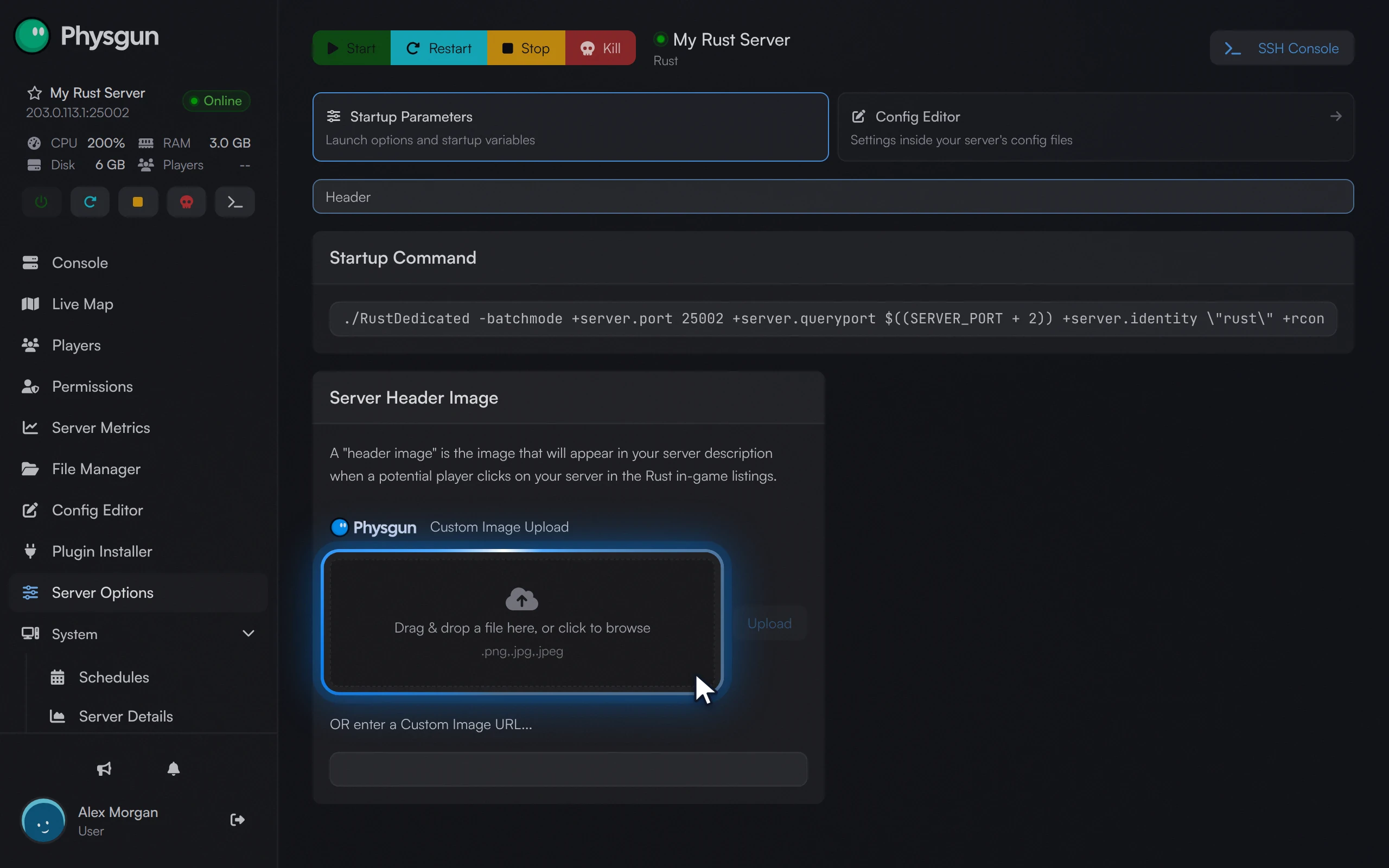
Task: Click the red skull kill icon in sidebar
Action: 187,201
